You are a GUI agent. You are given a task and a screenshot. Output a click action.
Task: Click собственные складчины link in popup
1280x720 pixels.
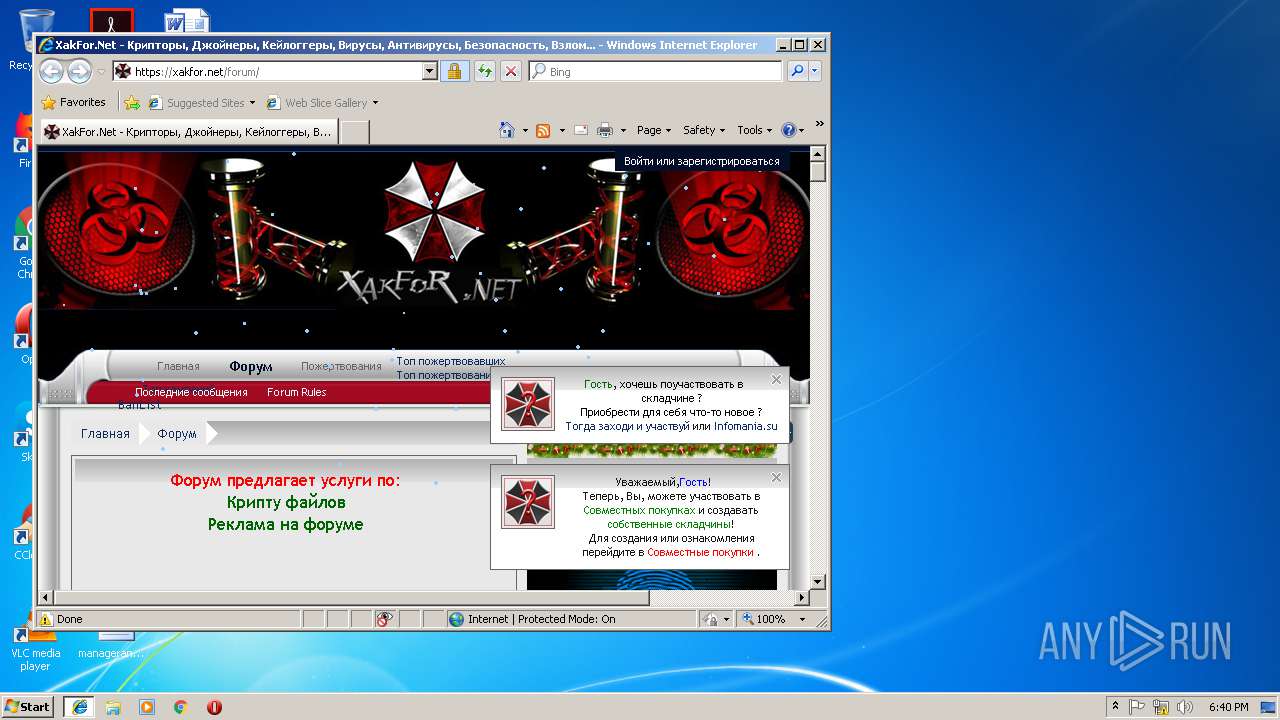pyautogui.click(x=668, y=524)
